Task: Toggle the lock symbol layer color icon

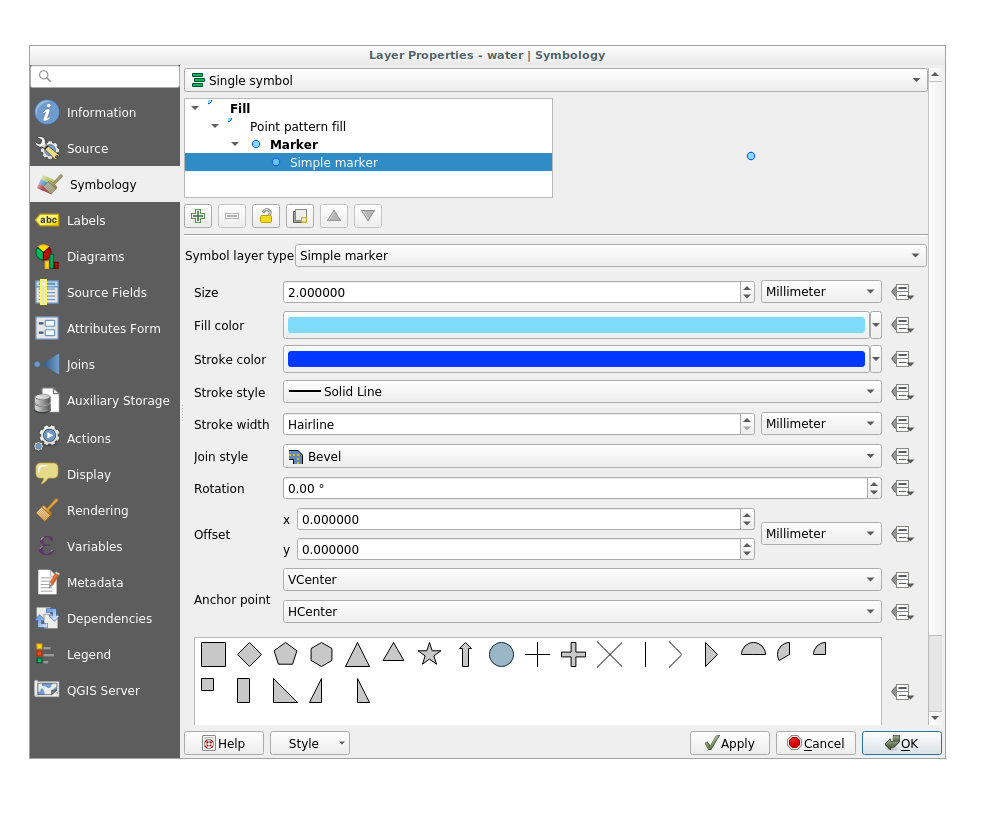Action: (x=266, y=216)
